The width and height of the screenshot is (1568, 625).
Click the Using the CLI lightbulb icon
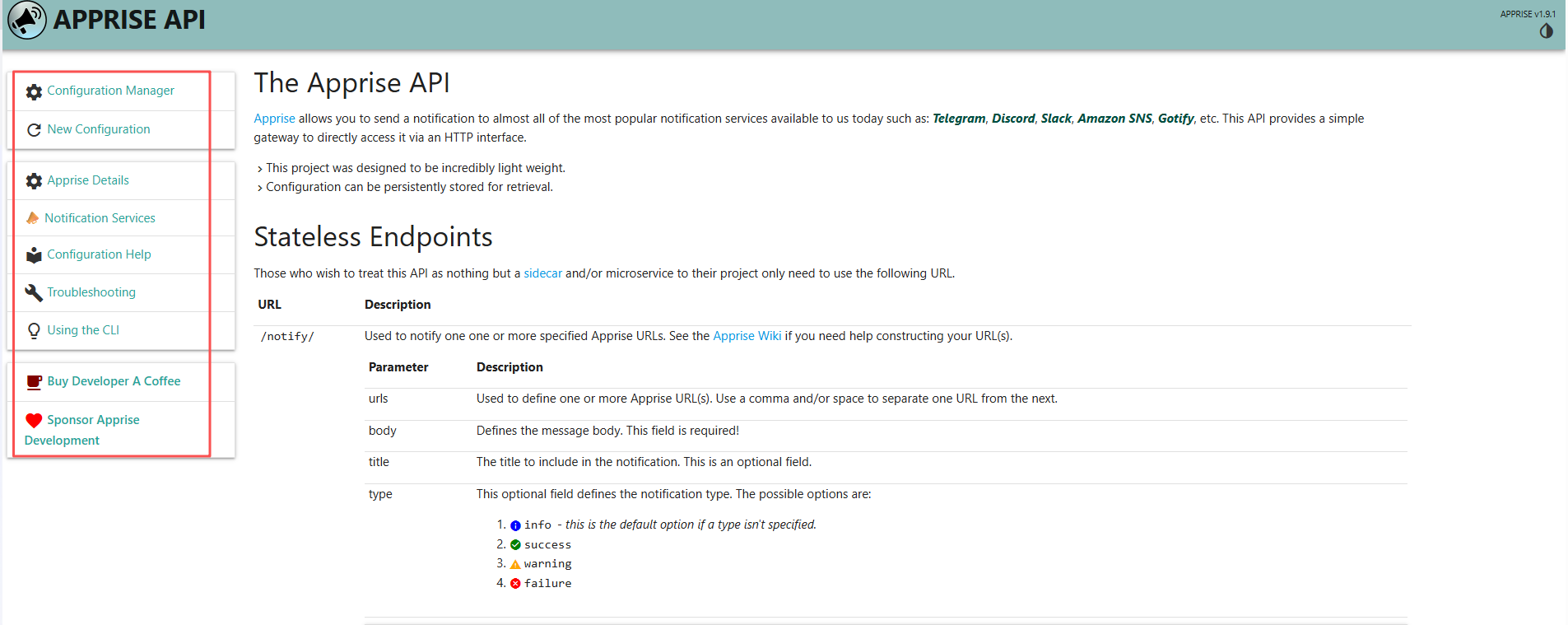[x=34, y=331]
